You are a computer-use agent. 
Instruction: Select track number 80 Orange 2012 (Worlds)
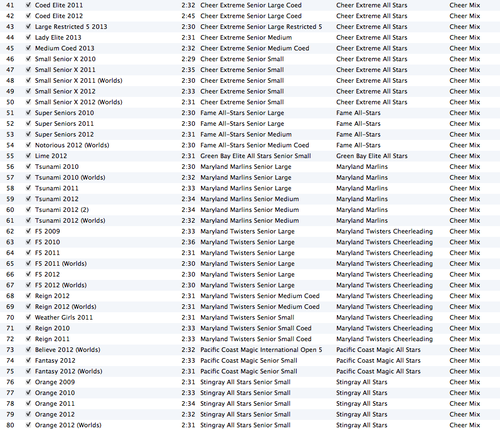(250, 425)
